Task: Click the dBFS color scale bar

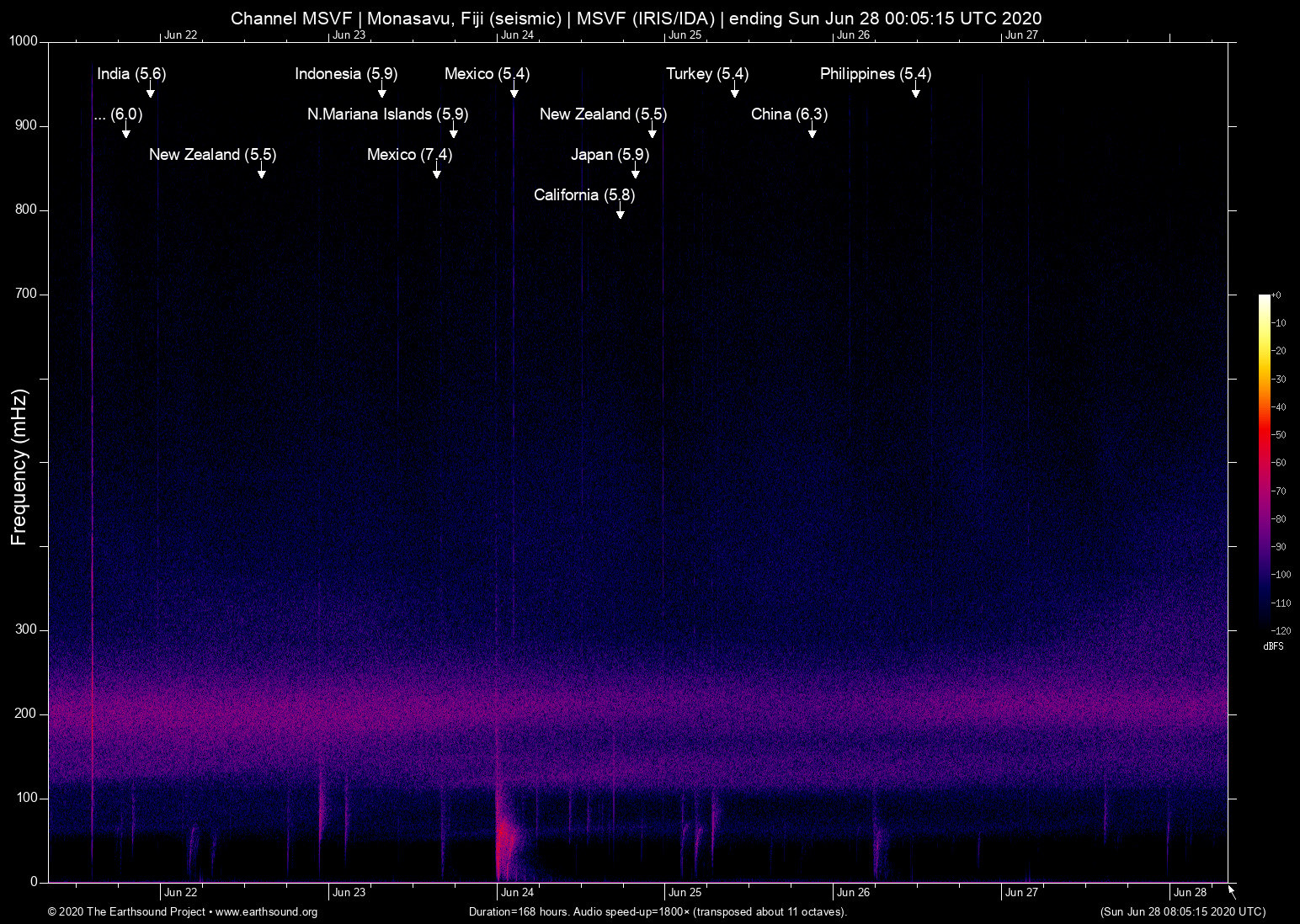Action: click(x=1264, y=461)
